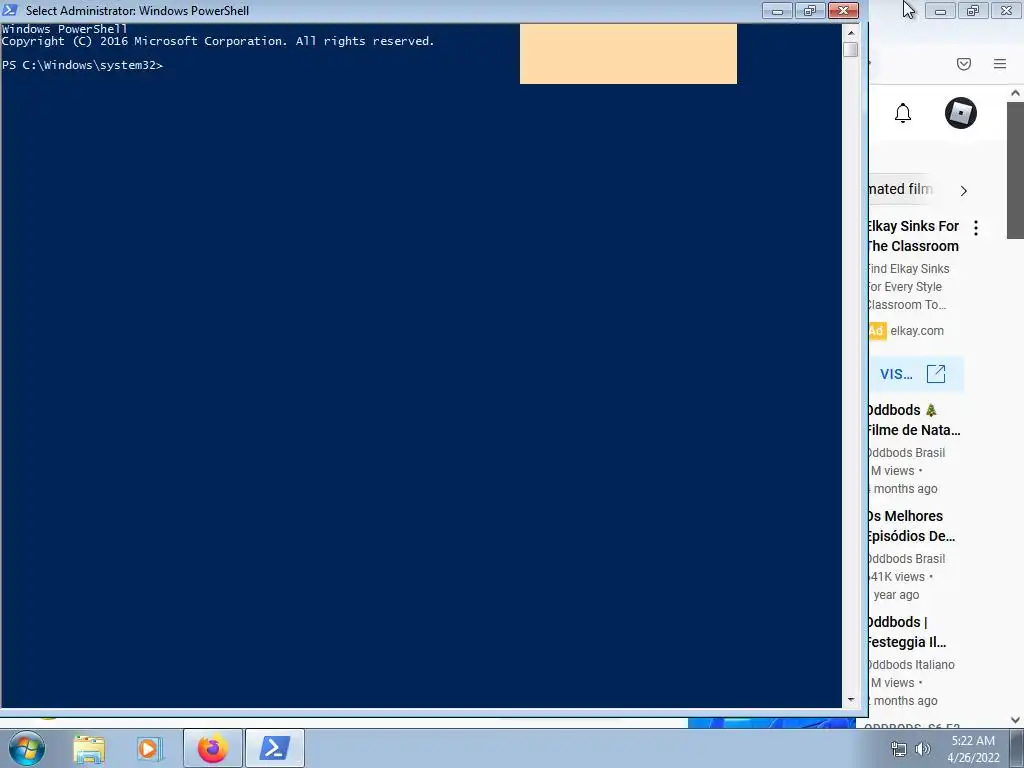The width and height of the screenshot is (1024, 768).
Task: Click the Oddbods Italiano channel name
Action: (912, 664)
